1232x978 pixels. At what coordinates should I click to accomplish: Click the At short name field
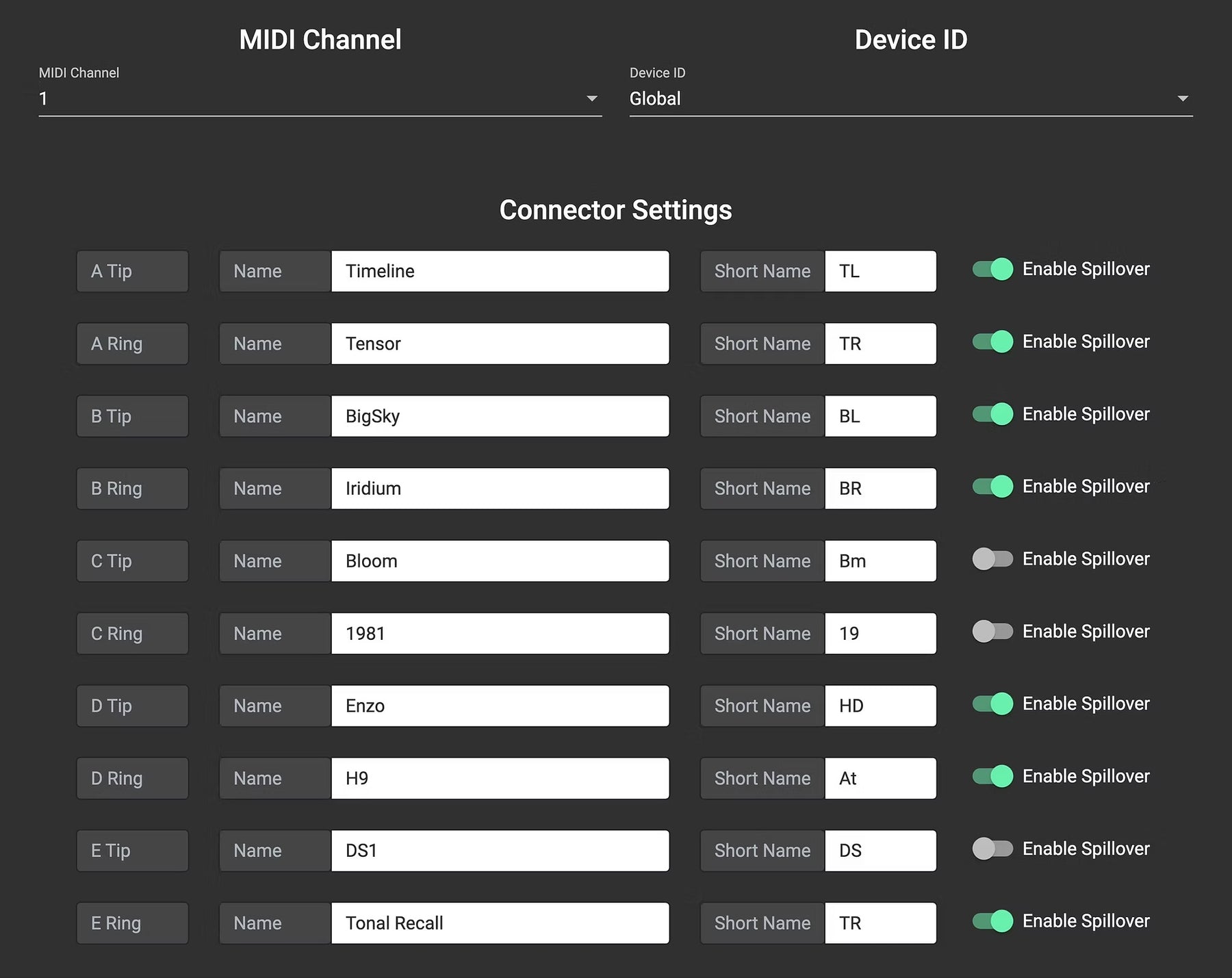tap(881, 778)
